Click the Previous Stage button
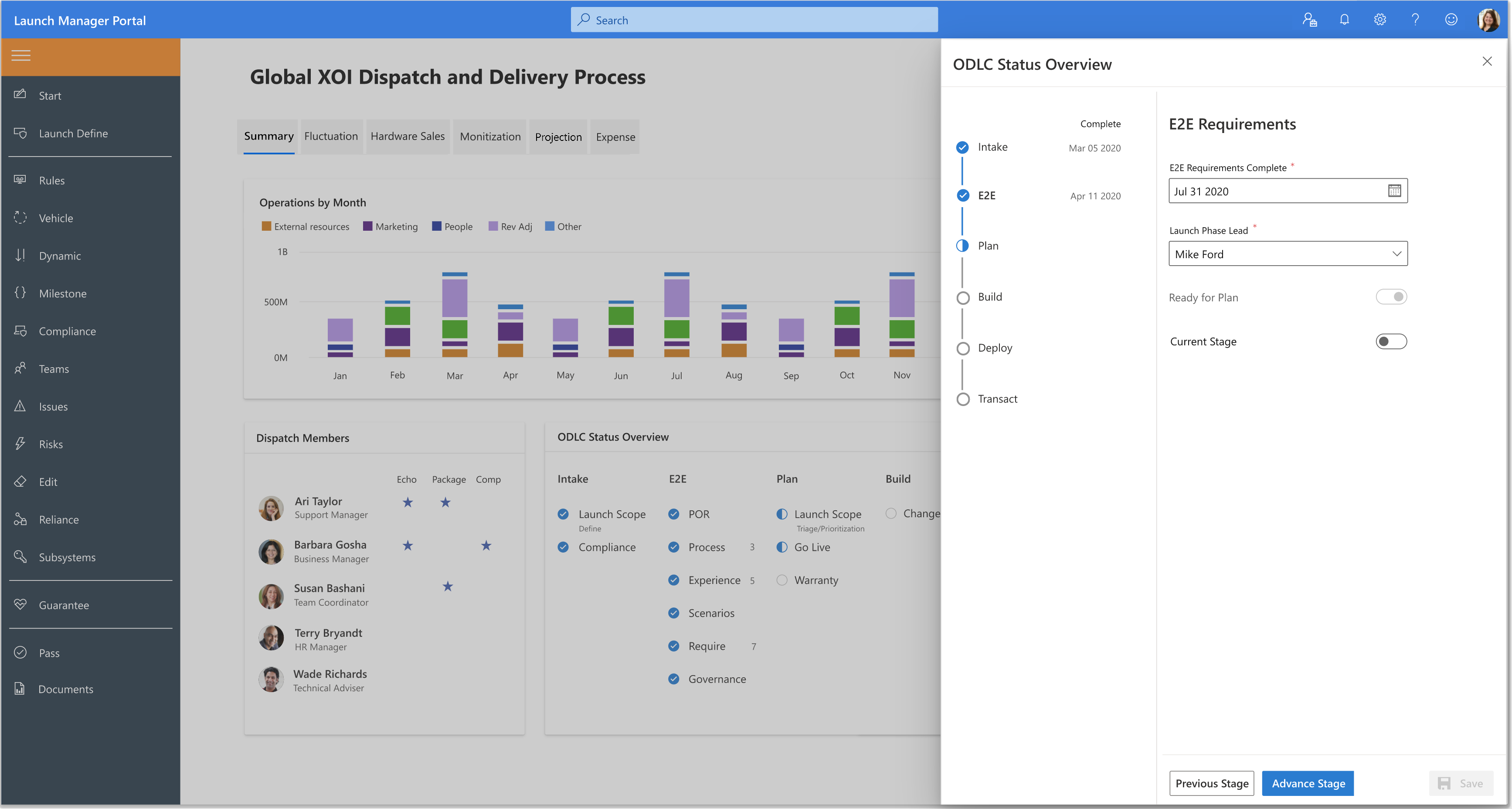The width and height of the screenshot is (1512, 809). coord(1212,783)
